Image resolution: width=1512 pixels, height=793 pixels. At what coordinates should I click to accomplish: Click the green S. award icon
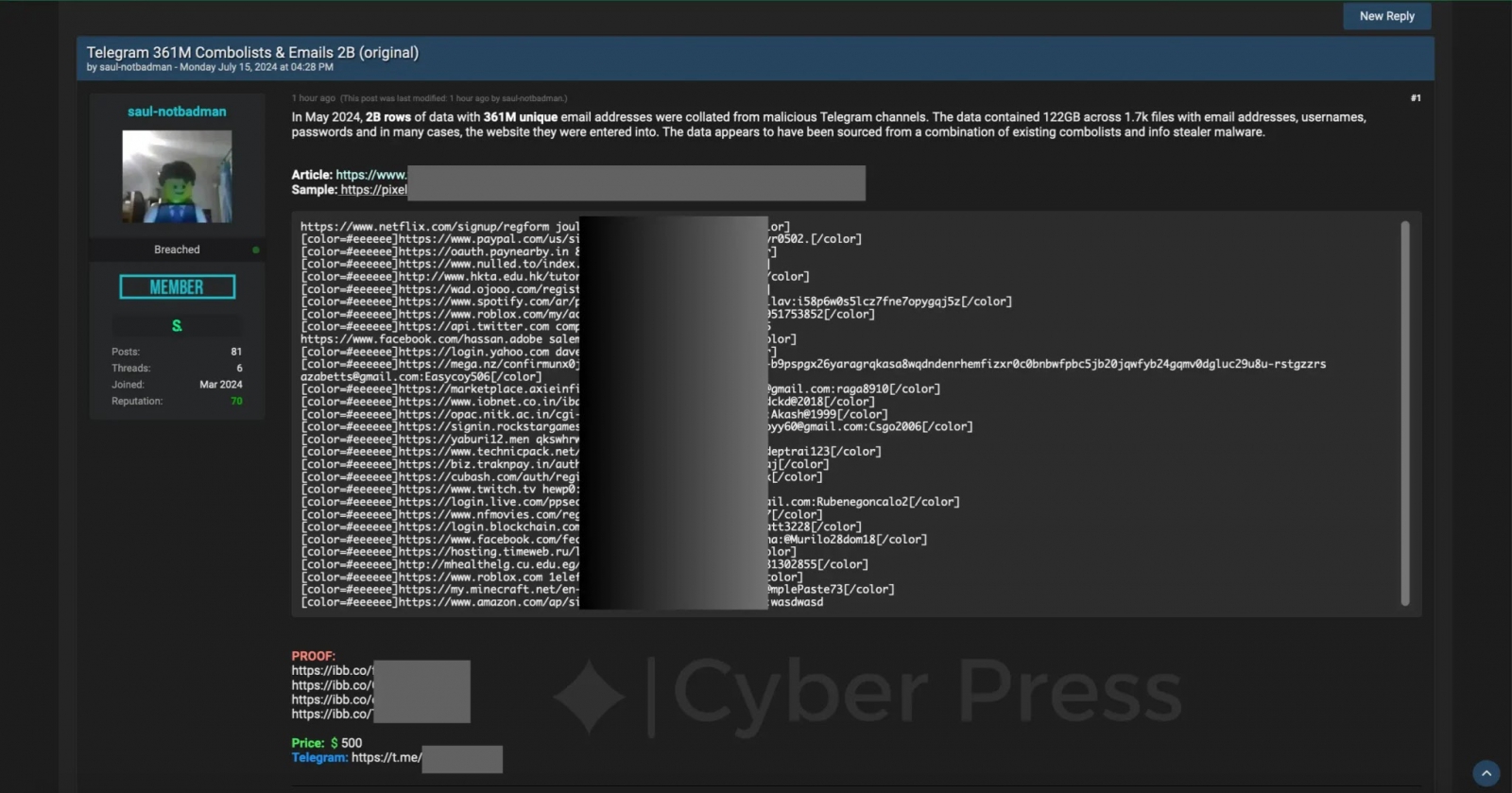[x=177, y=326]
